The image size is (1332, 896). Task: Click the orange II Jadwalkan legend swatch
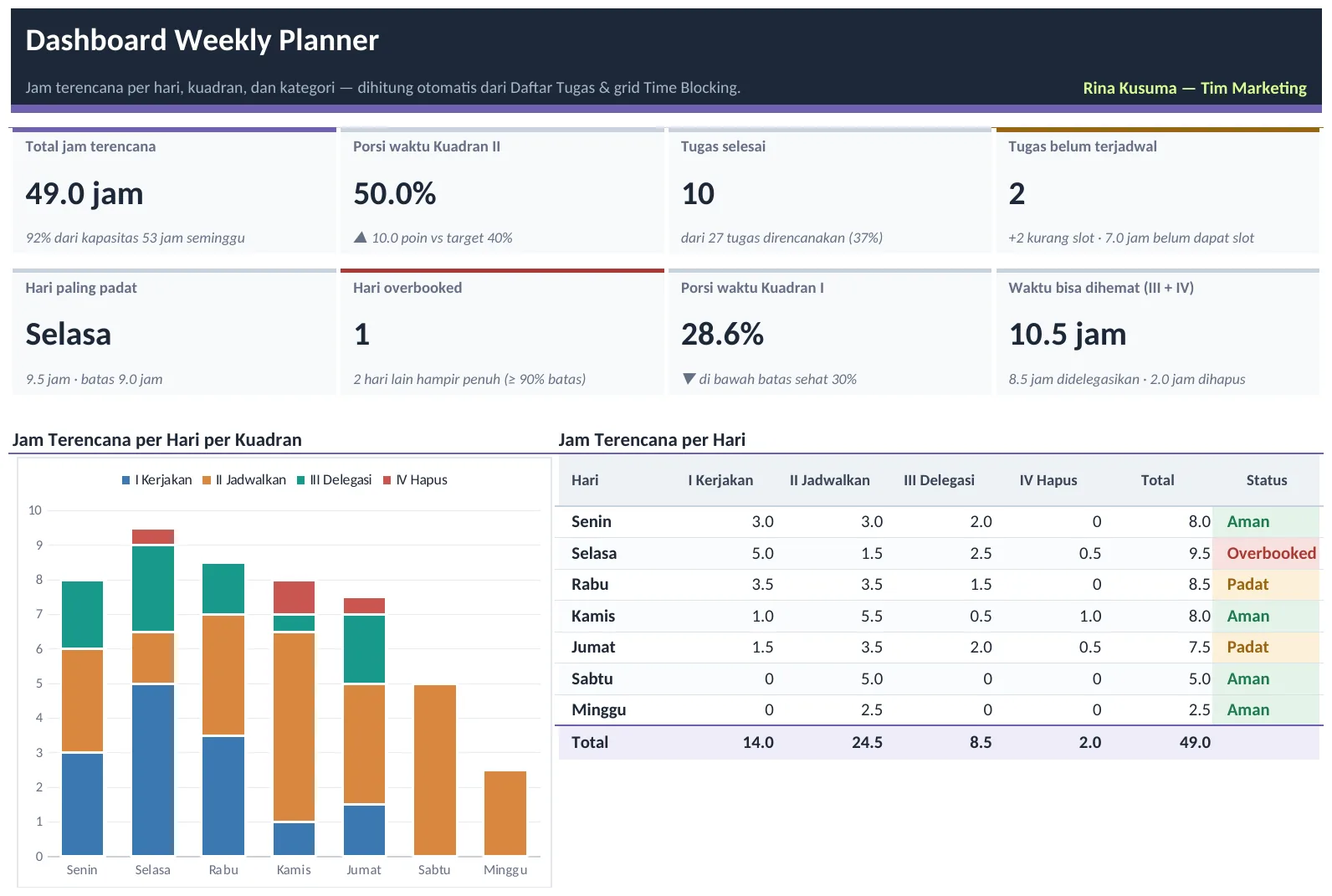point(207,480)
